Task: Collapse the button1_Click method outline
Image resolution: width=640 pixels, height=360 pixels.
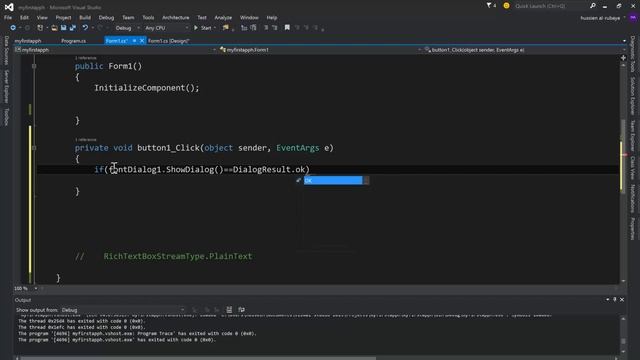Action: (x=34, y=148)
